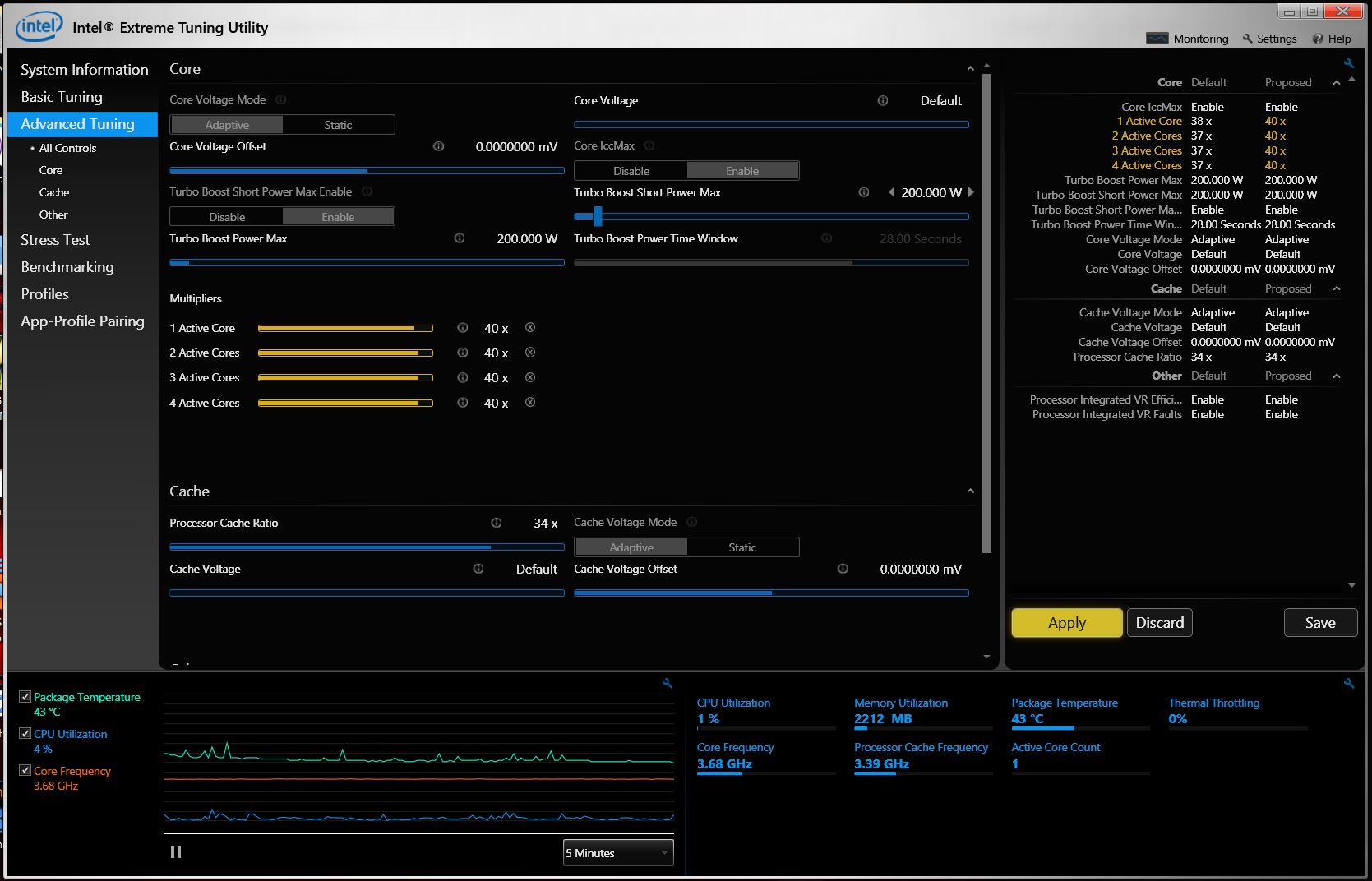The width and height of the screenshot is (1372, 881).
Task: Click the tuning pane vertical scrollbar
Action: point(986,313)
